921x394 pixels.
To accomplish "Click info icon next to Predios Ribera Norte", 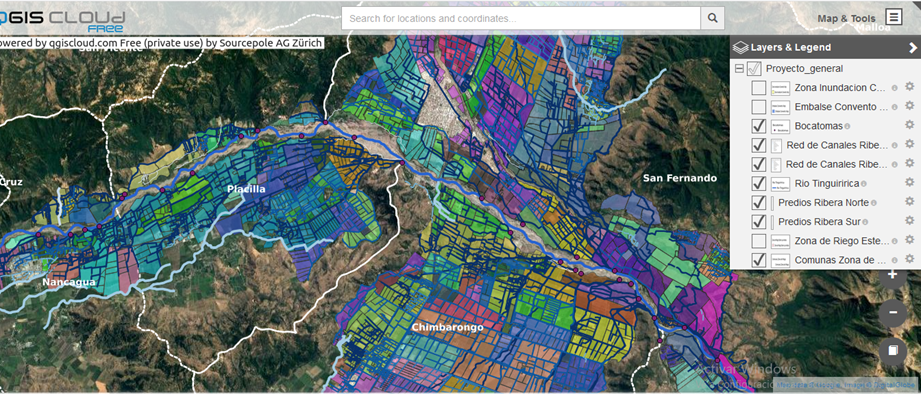I will pyautogui.click(x=873, y=203).
